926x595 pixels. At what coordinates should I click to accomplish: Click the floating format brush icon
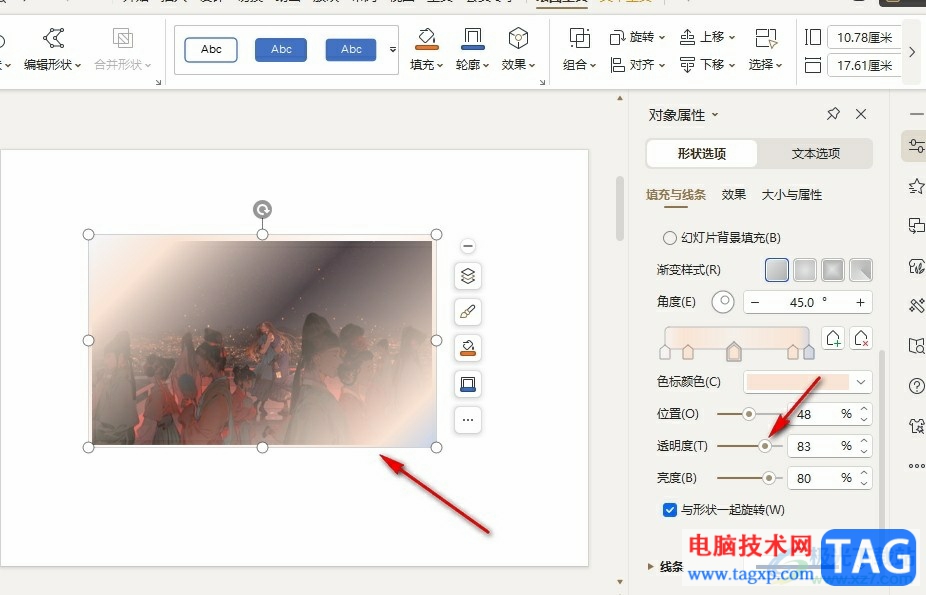[x=468, y=312]
